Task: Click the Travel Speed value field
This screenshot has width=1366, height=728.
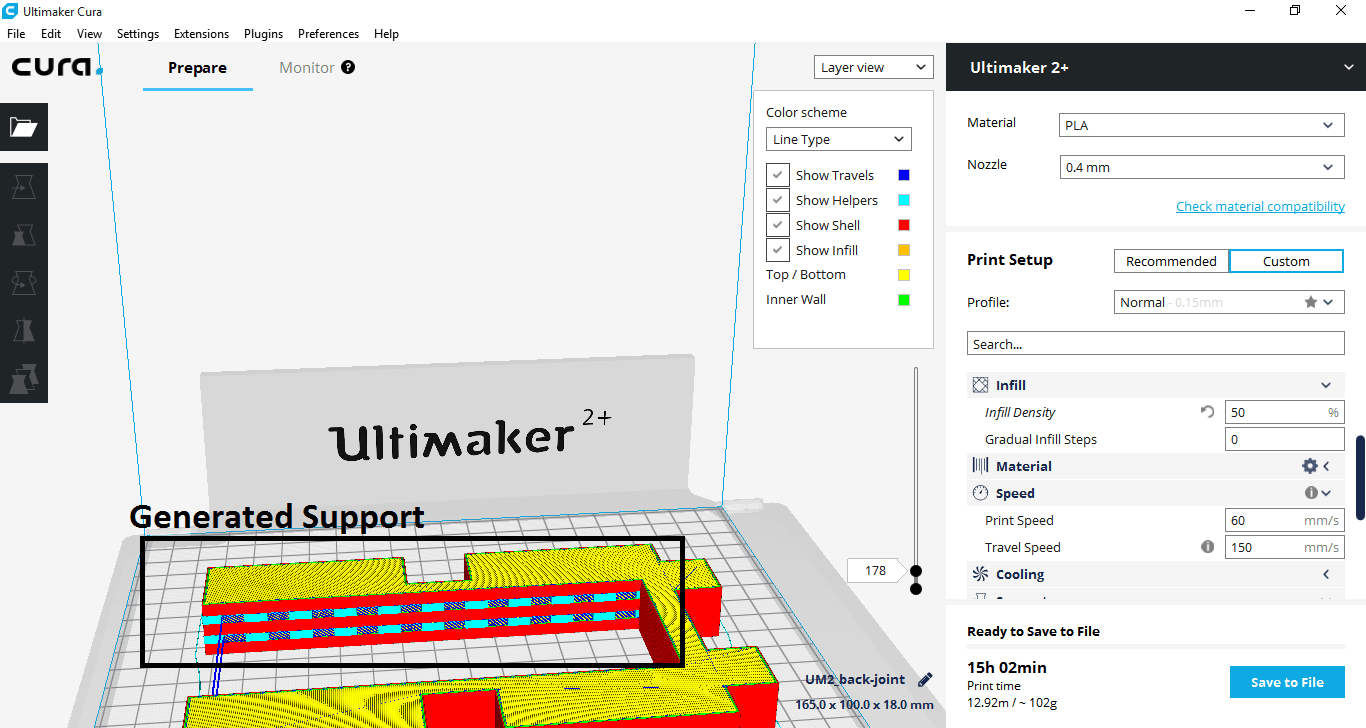Action: (1284, 547)
